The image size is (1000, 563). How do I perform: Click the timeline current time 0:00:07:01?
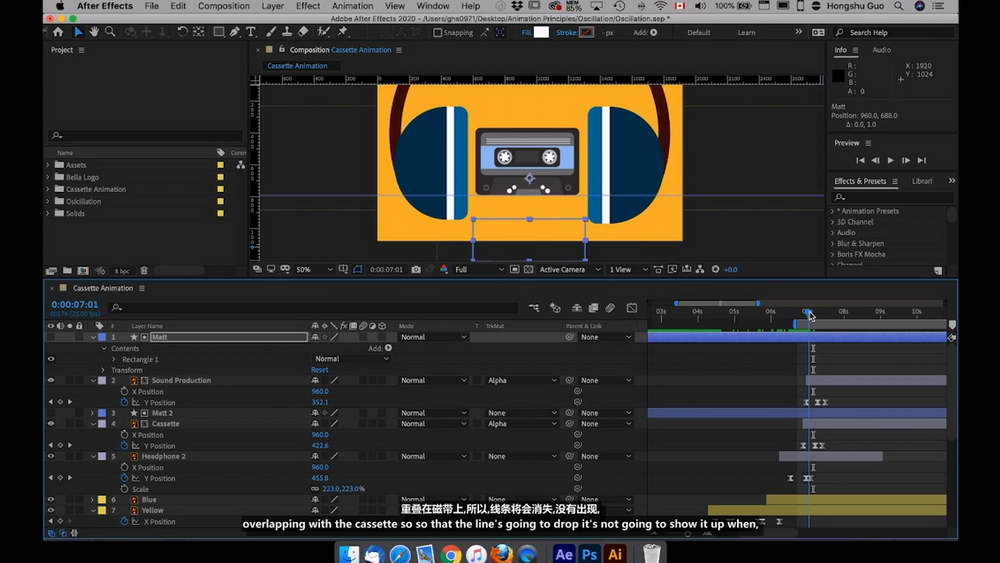[x=75, y=305]
